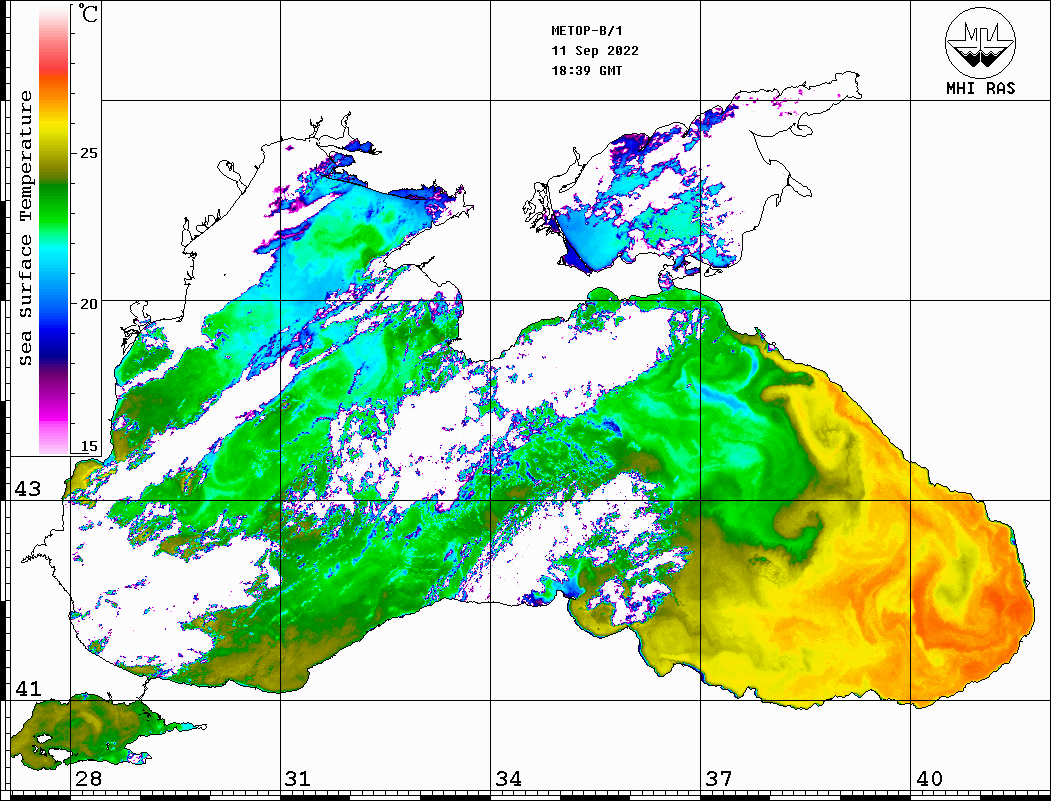The width and height of the screenshot is (1051, 801).
Task: Click the 'Sea Surface Temperature' vertical label
Action: click(x=25, y=228)
